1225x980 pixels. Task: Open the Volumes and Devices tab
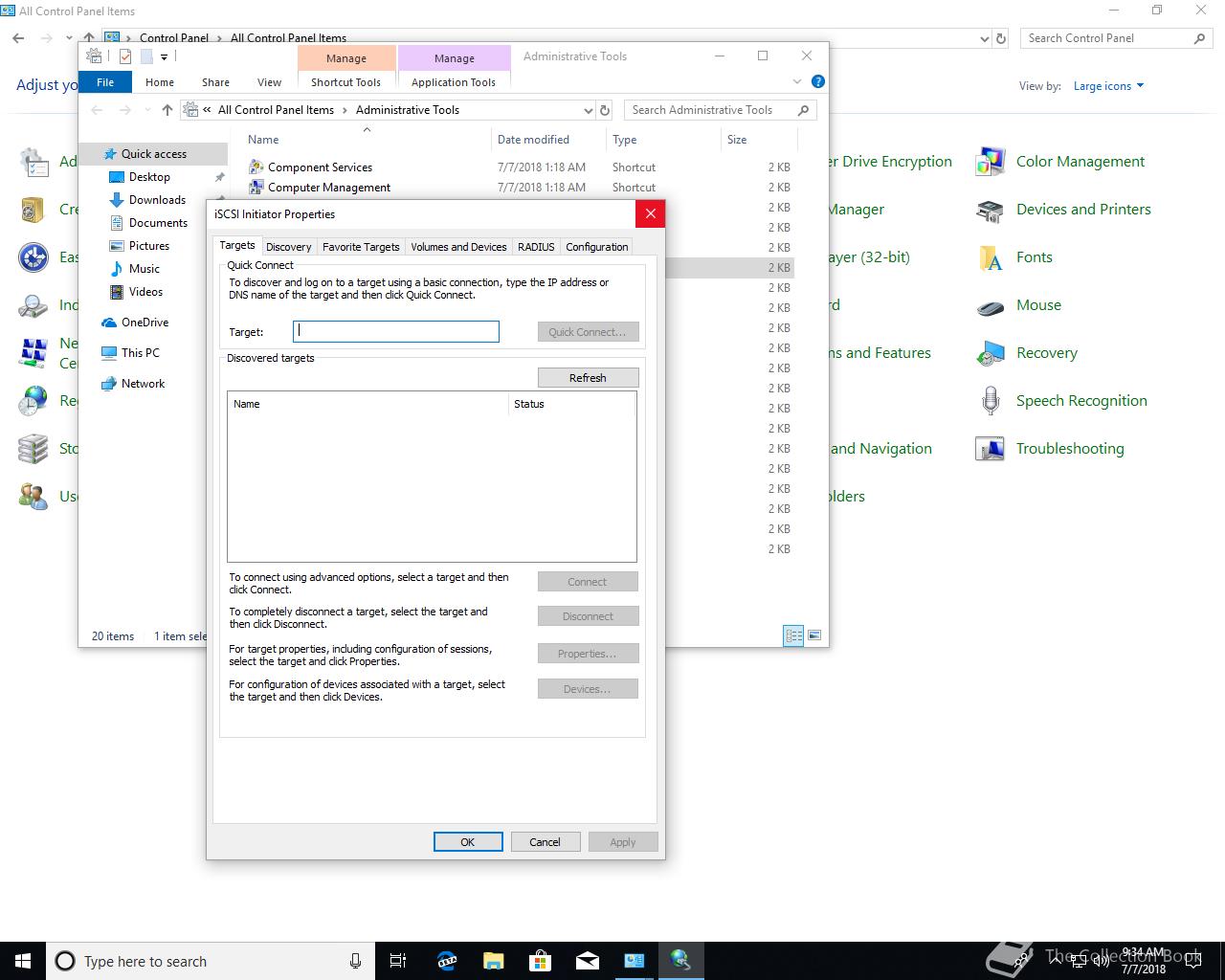pos(458,247)
